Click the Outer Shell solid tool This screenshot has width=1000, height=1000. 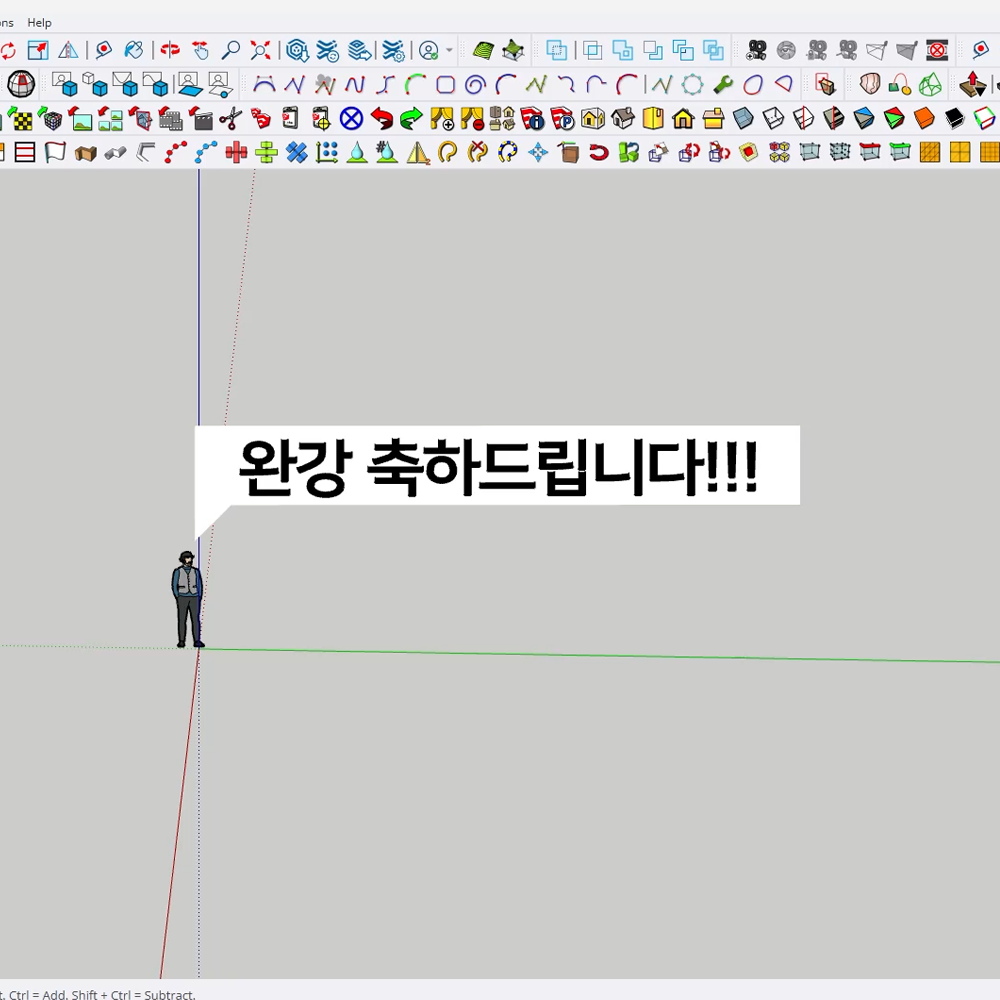coord(557,50)
